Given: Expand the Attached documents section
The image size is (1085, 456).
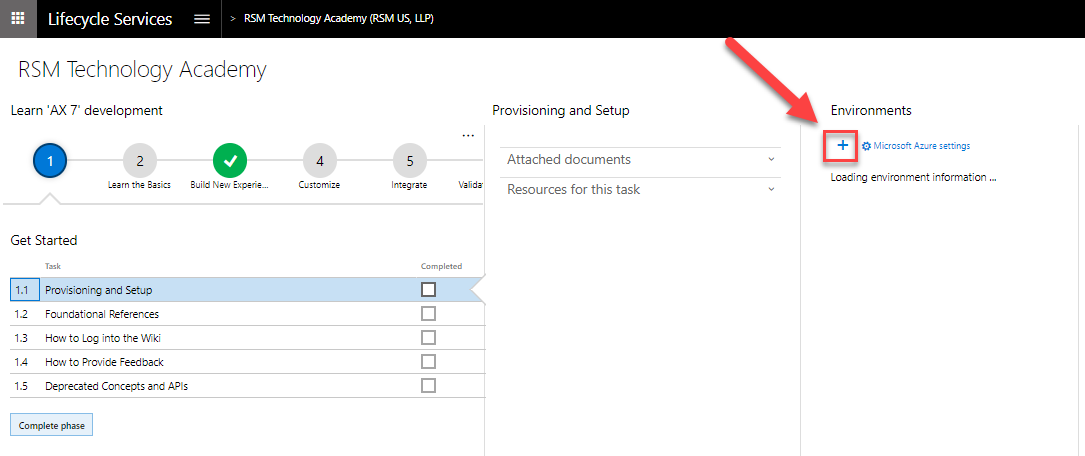Looking at the screenshot, I should [640, 160].
